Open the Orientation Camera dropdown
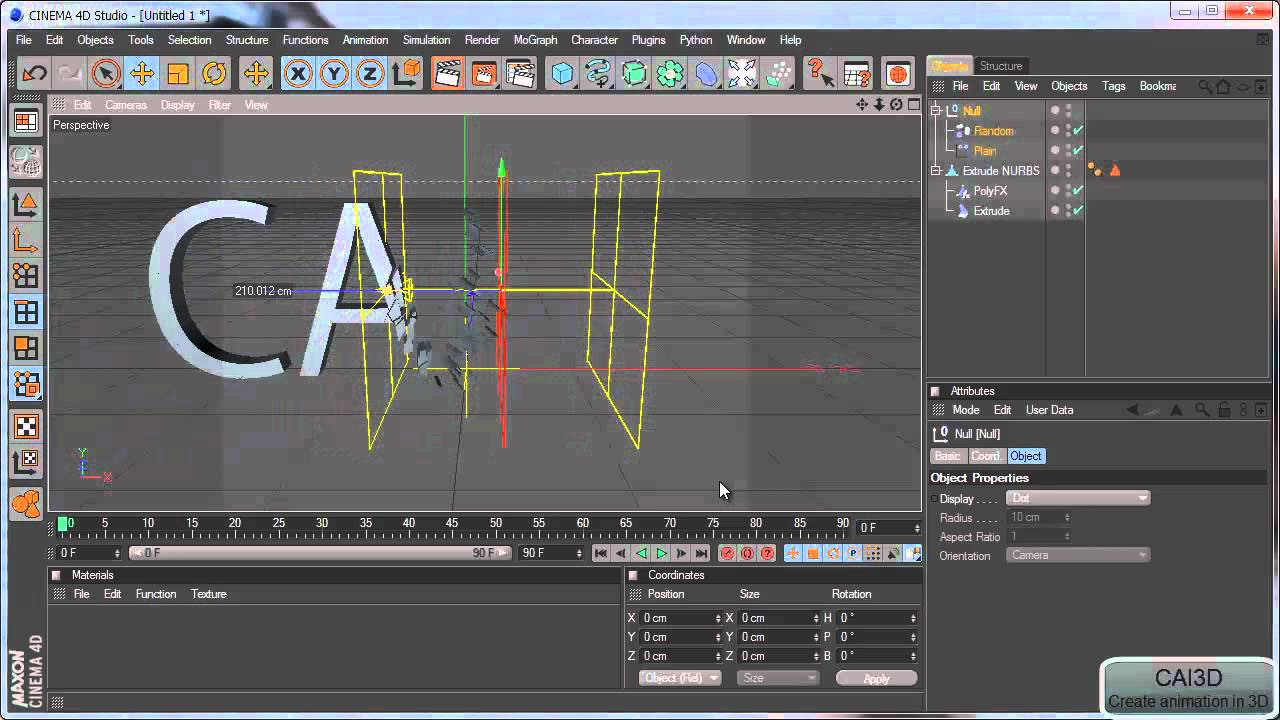The image size is (1280, 720). pyautogui.click(x=1077, y=555)
